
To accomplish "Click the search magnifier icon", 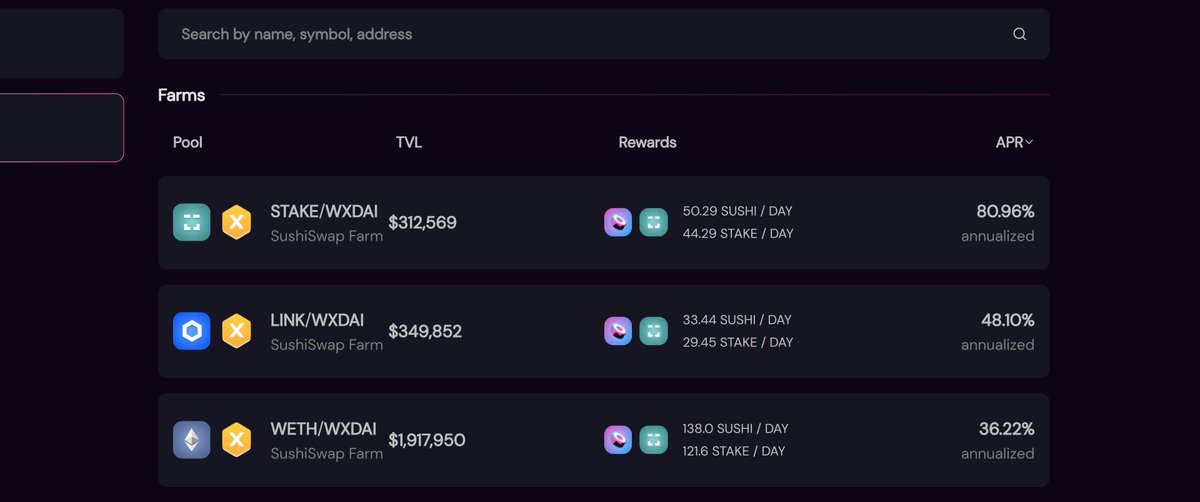I will 1019,34.
